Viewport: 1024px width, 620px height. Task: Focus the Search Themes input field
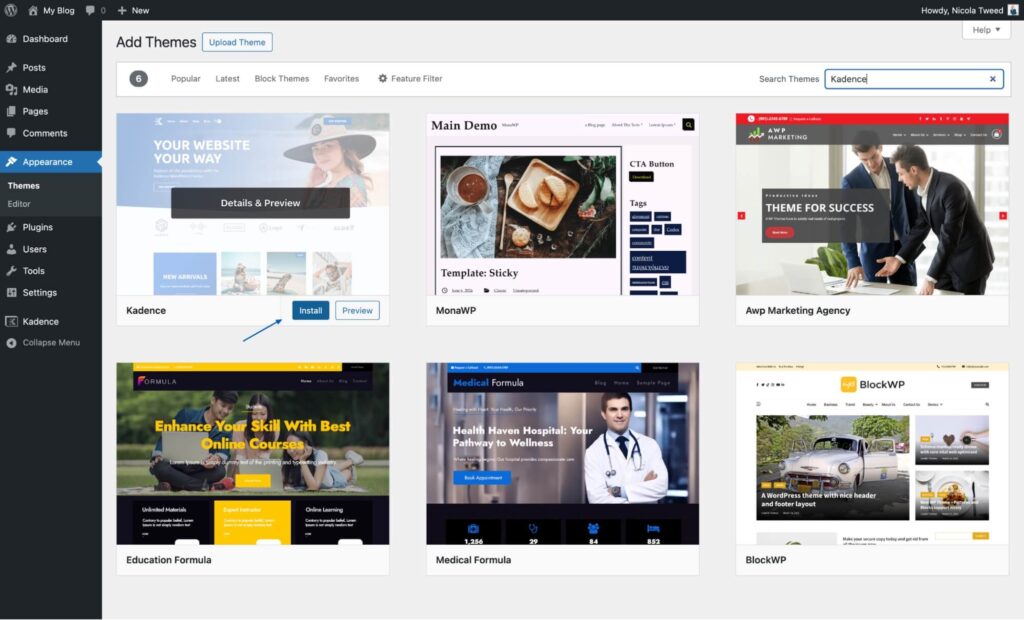coord(905,79)
